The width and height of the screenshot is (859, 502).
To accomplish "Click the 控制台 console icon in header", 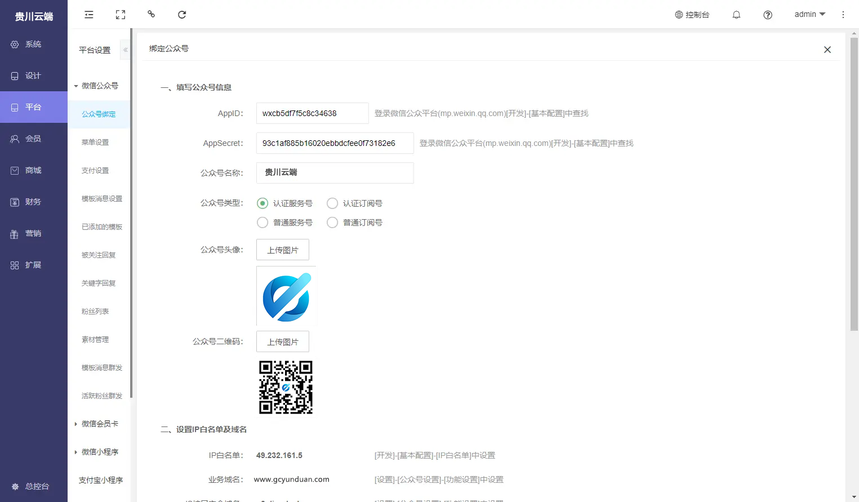I will coord(679,15).
